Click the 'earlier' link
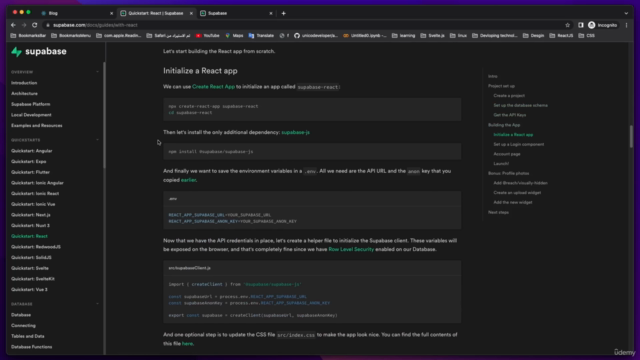 188,180
